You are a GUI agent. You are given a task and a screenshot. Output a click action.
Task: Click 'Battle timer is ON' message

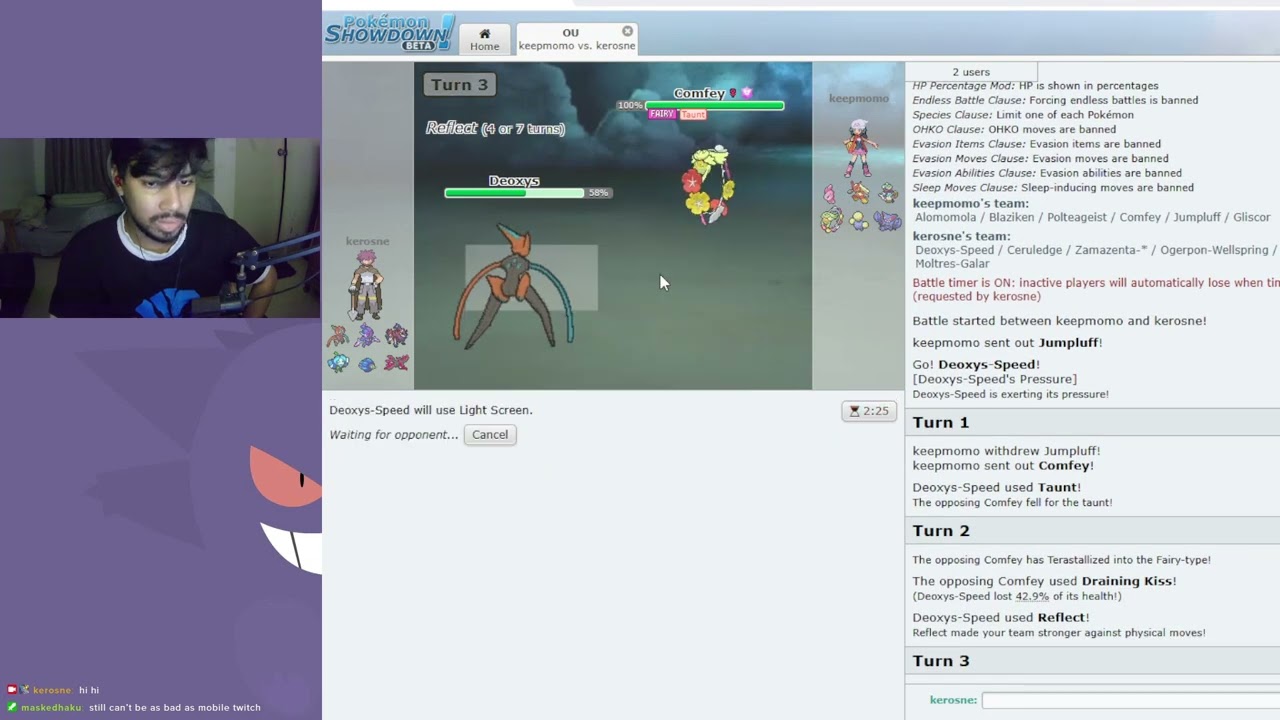pyautogui.click(x=1096, y=289)
